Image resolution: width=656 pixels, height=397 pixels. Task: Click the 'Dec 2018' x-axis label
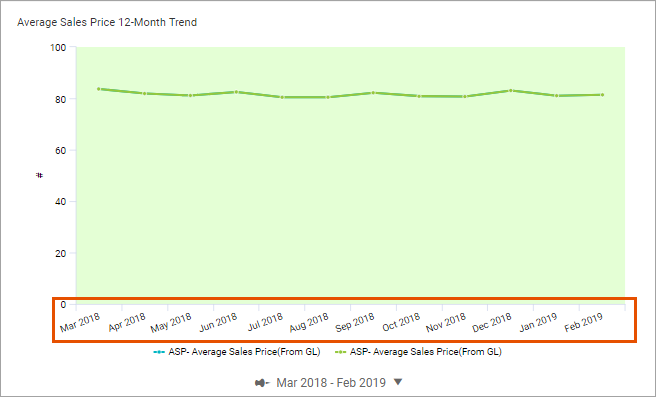point(492,323)
